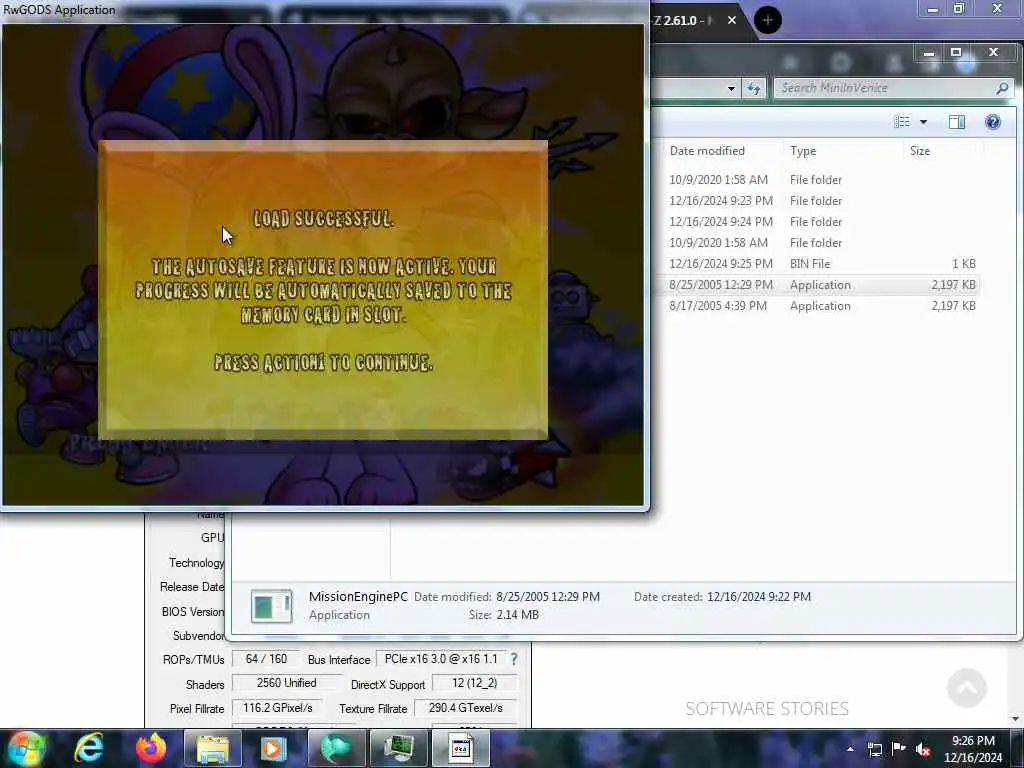
Task: Click the Bus Interface PCIe x16 3.0 field
Action: pyautogui.click(x=441, y=659)
